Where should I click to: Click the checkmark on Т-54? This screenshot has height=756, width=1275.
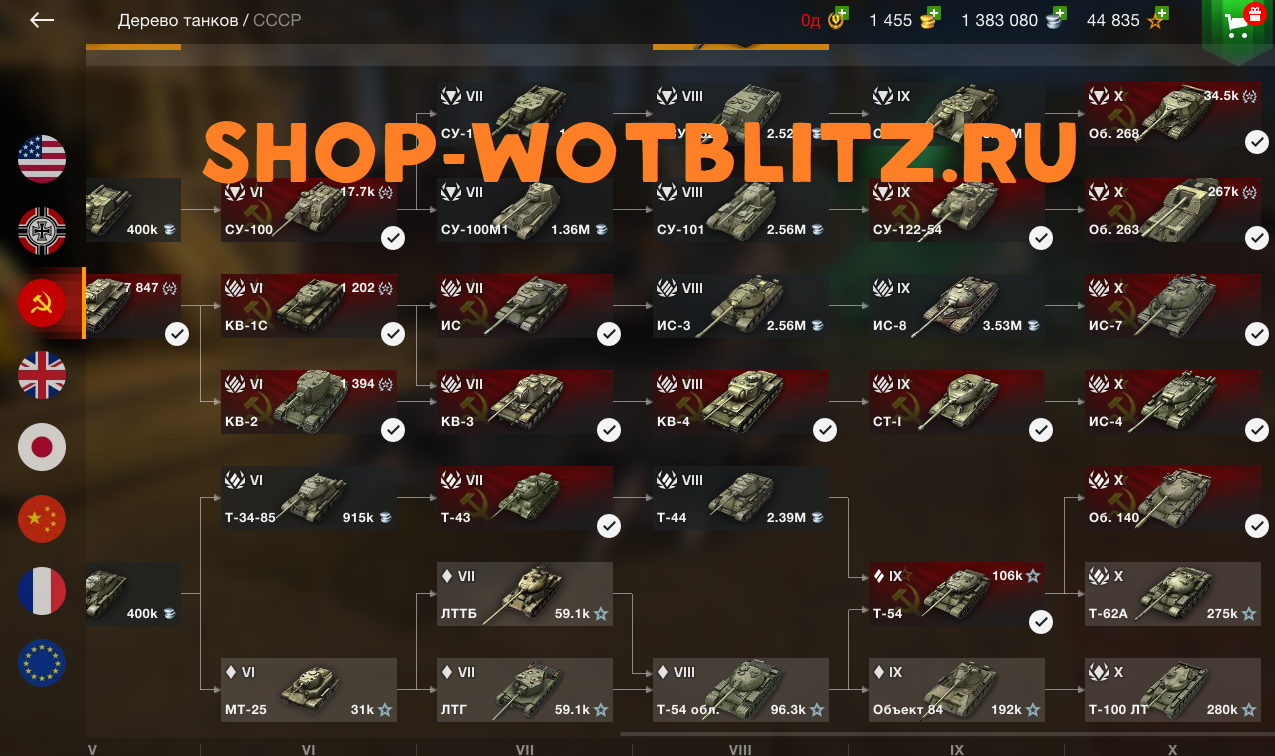pyautogui.click(x=1041, y=622)
